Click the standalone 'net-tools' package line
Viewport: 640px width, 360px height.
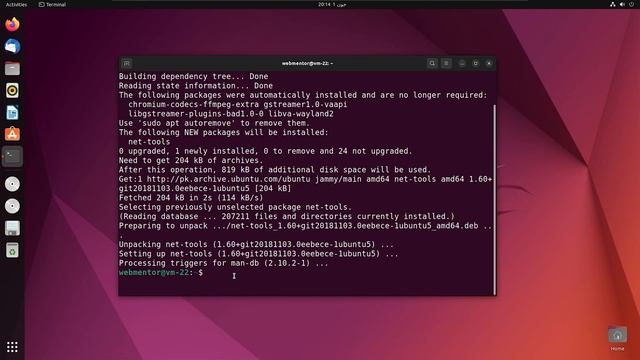[x=149, y=142]
